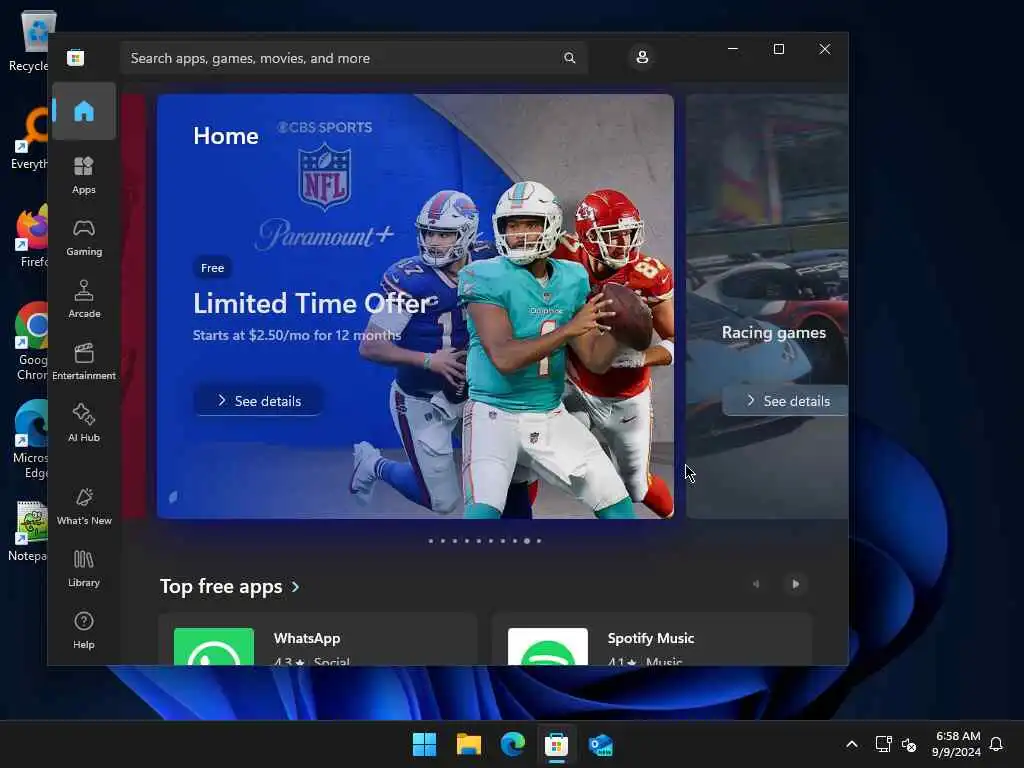The width and height of the screenshot is (1024, 768).
Task: Click the Free badge on the banner
Action: (212, 268)
